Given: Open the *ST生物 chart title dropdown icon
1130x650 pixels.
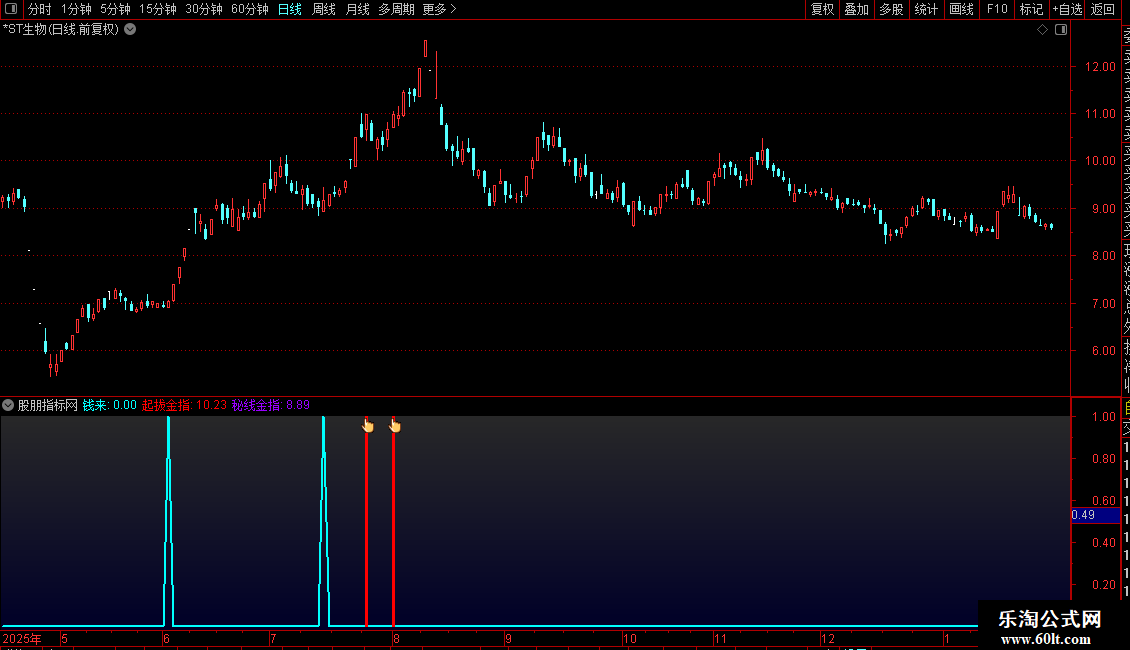Looking at the screenshot, I should 130,30.
